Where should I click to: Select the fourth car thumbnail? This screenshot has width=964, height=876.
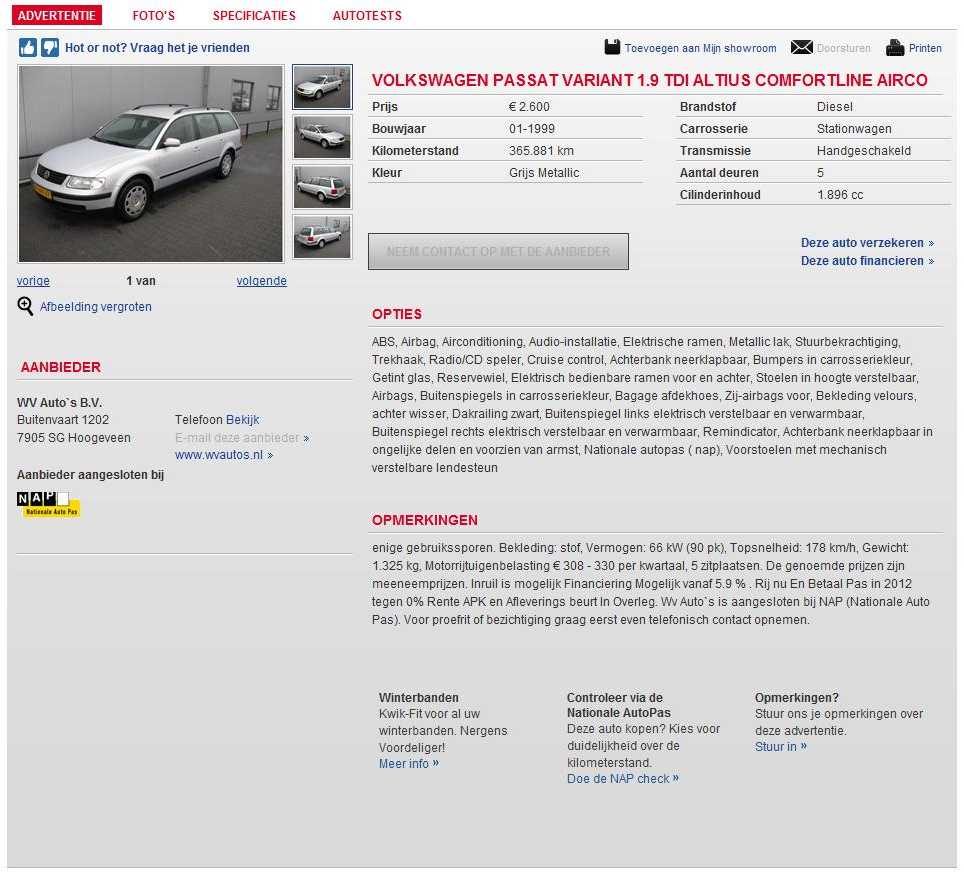[322, 237]
